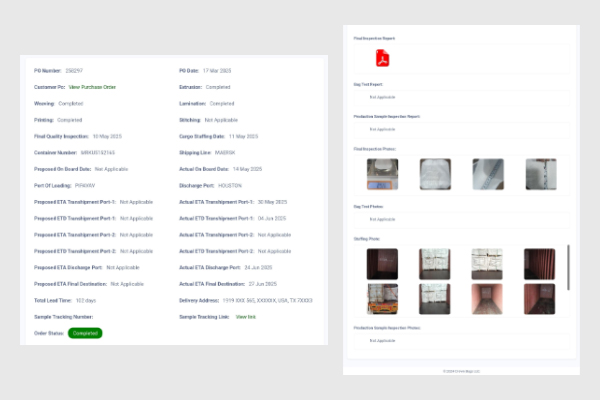The image size is (600, 400).
Task: Click the Shipping Line MAERSK value
Action: click(x=225, y=152)
